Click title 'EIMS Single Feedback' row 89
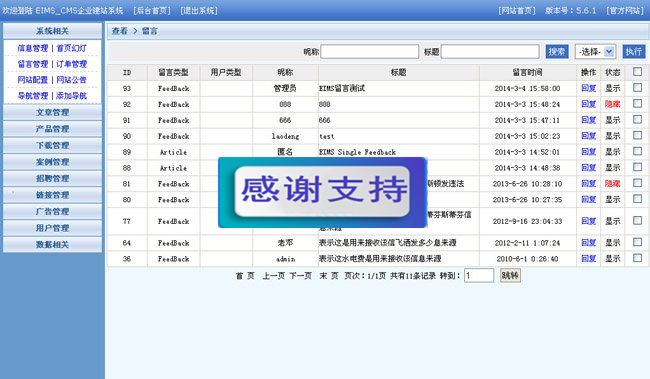This screenshot has height=379, width=650. (x=357, y=152)
